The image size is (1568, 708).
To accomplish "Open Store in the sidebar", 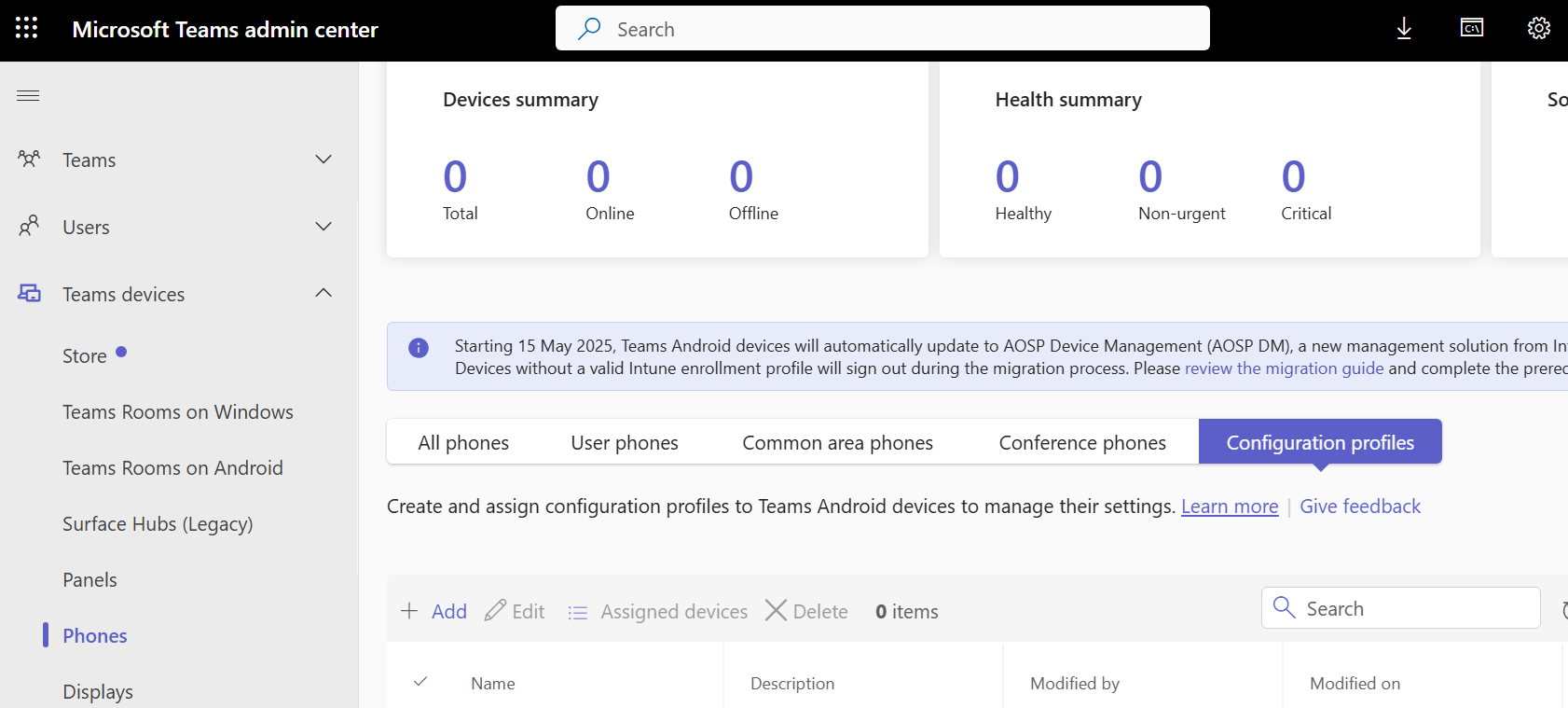I will tap(85, 355).
